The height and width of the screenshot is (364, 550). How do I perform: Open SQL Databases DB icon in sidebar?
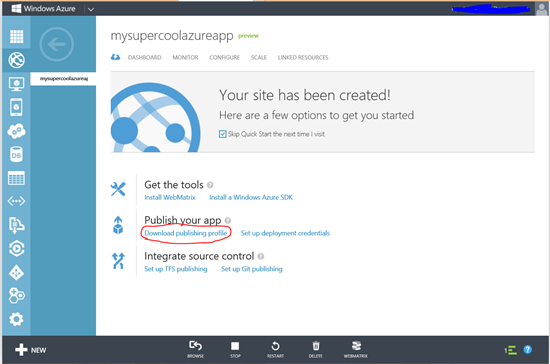pos(16,155)
